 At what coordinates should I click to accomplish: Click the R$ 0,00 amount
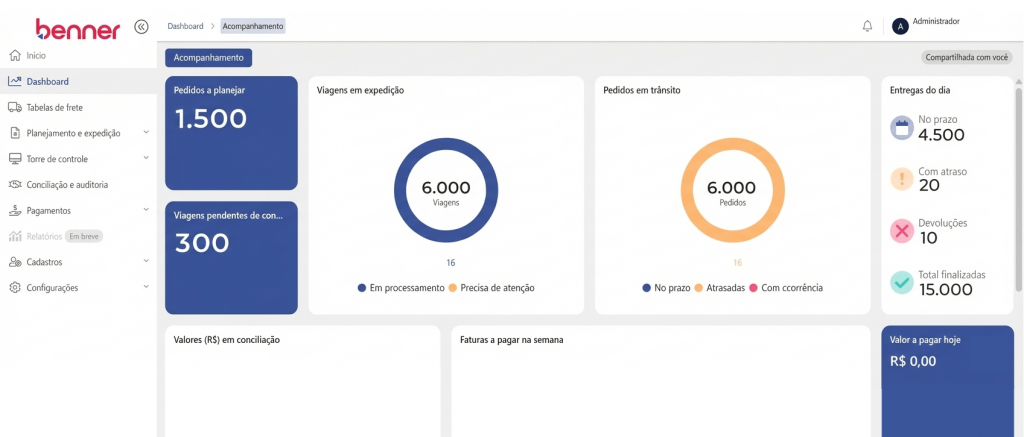pyautogui.click(x=913, y=361)
